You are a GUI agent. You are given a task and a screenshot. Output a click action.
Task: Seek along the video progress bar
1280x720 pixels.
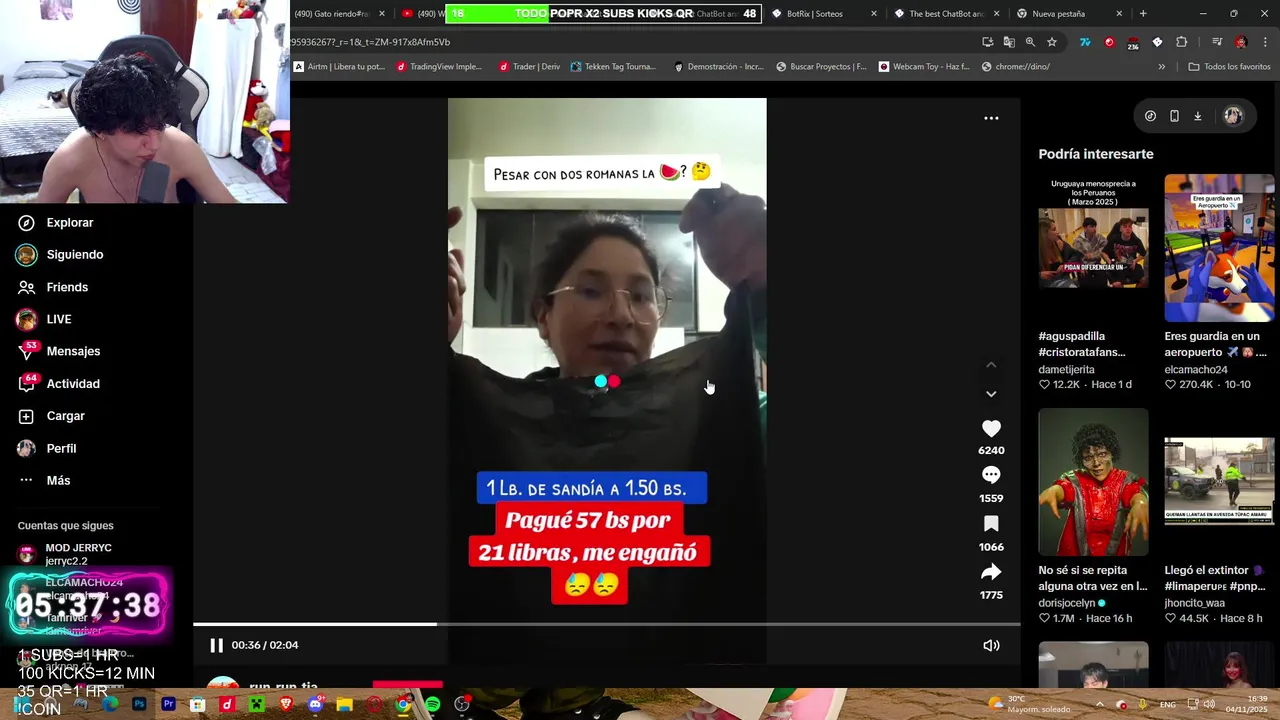(x=607, y=624)
